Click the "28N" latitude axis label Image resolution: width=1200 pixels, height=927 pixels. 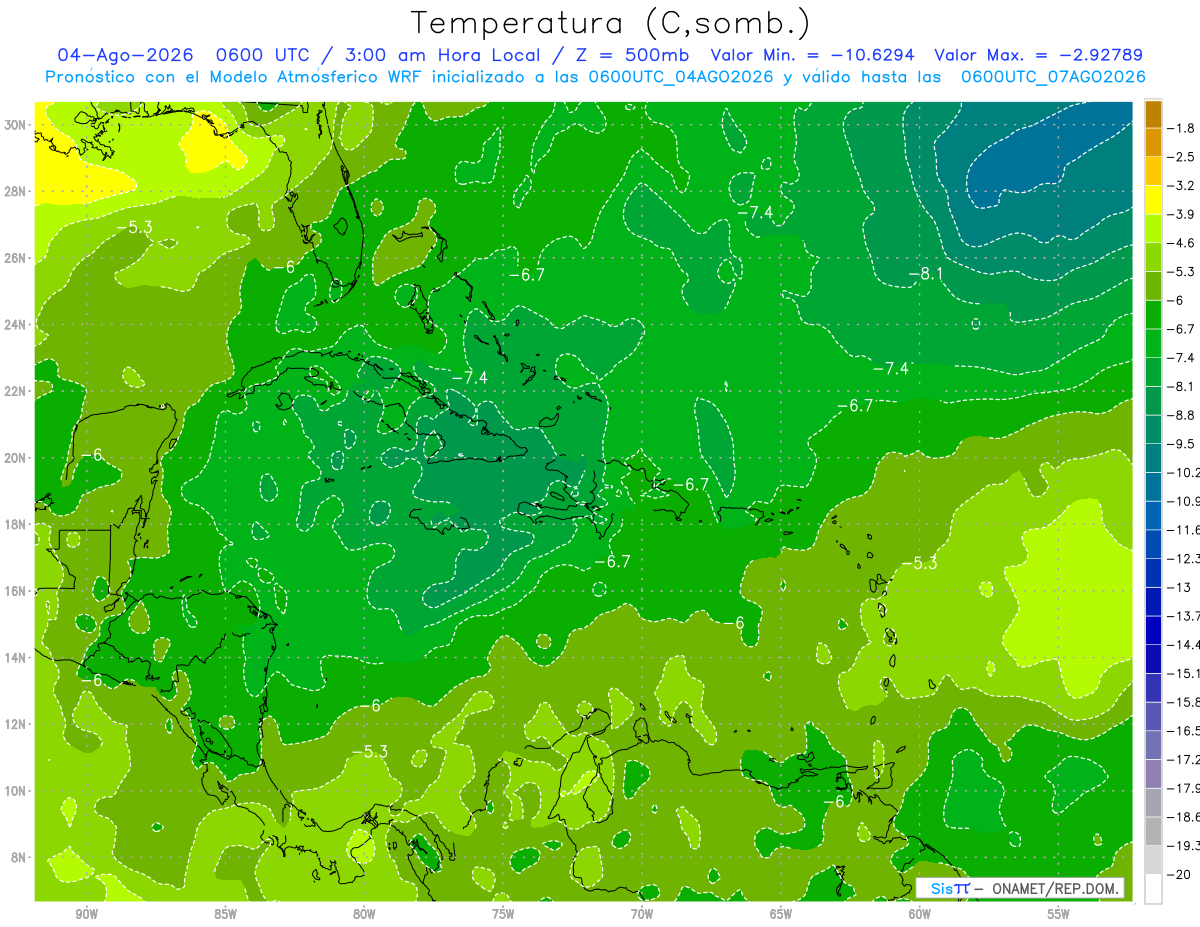16,191
